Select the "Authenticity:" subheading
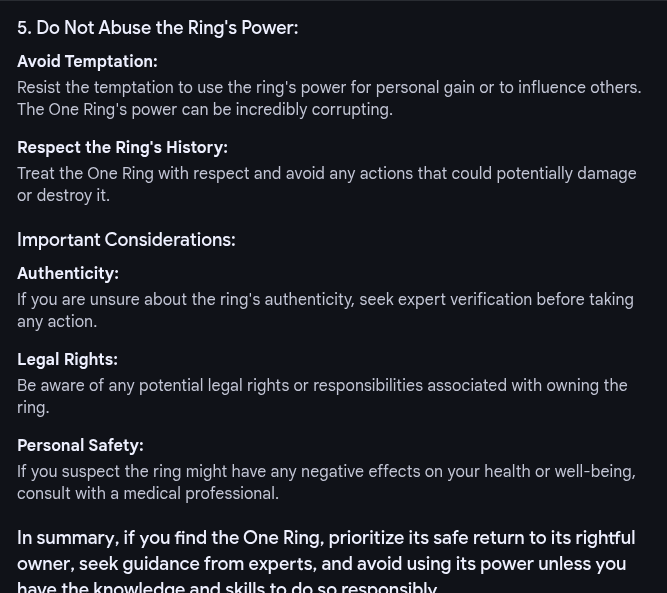Screen dimensions: 667x593 68,274
